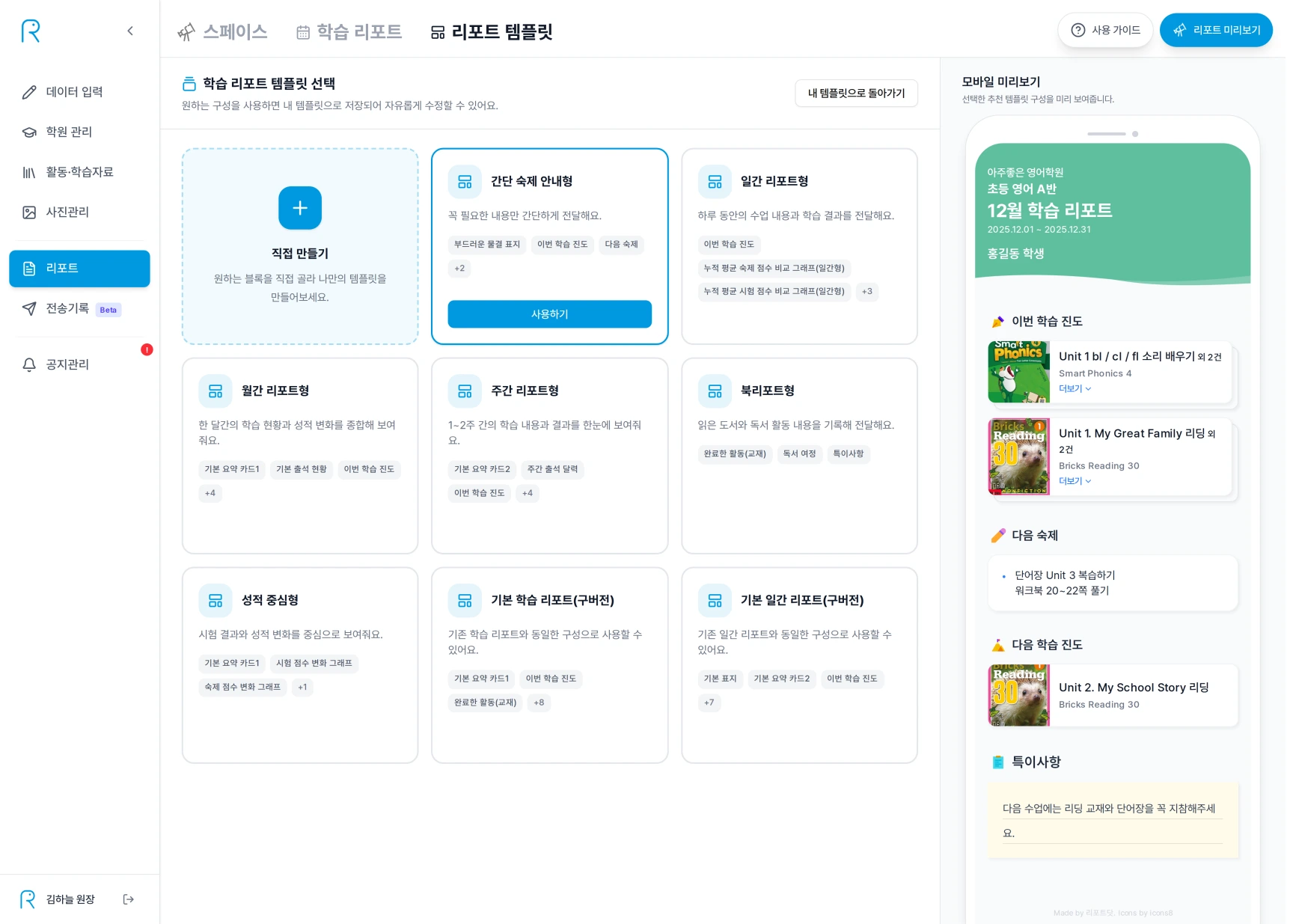Click the template icon of 성적 중심형

(x=215, y=601)
